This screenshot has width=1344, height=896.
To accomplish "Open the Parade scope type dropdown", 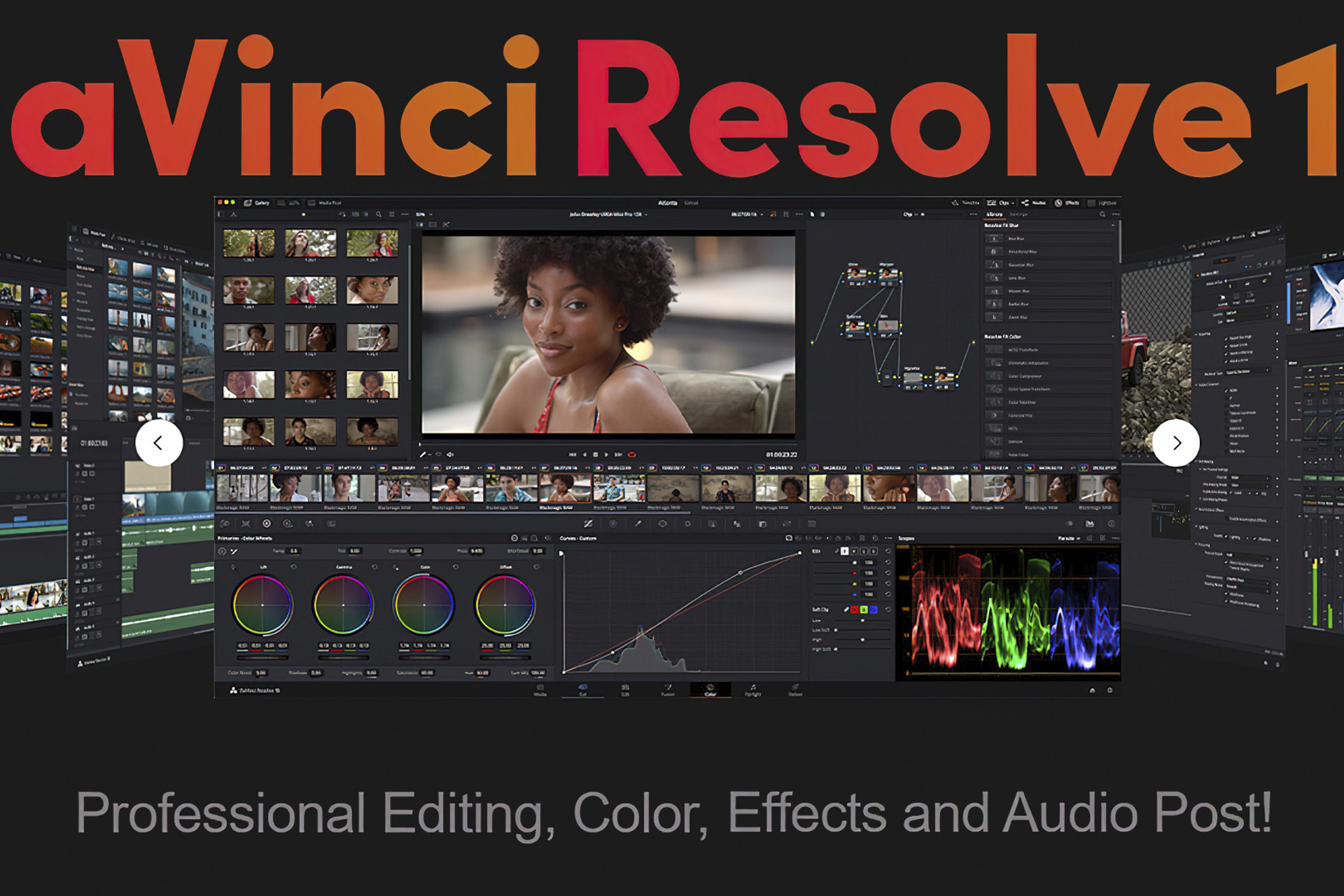I will (x=1069, y=538).
